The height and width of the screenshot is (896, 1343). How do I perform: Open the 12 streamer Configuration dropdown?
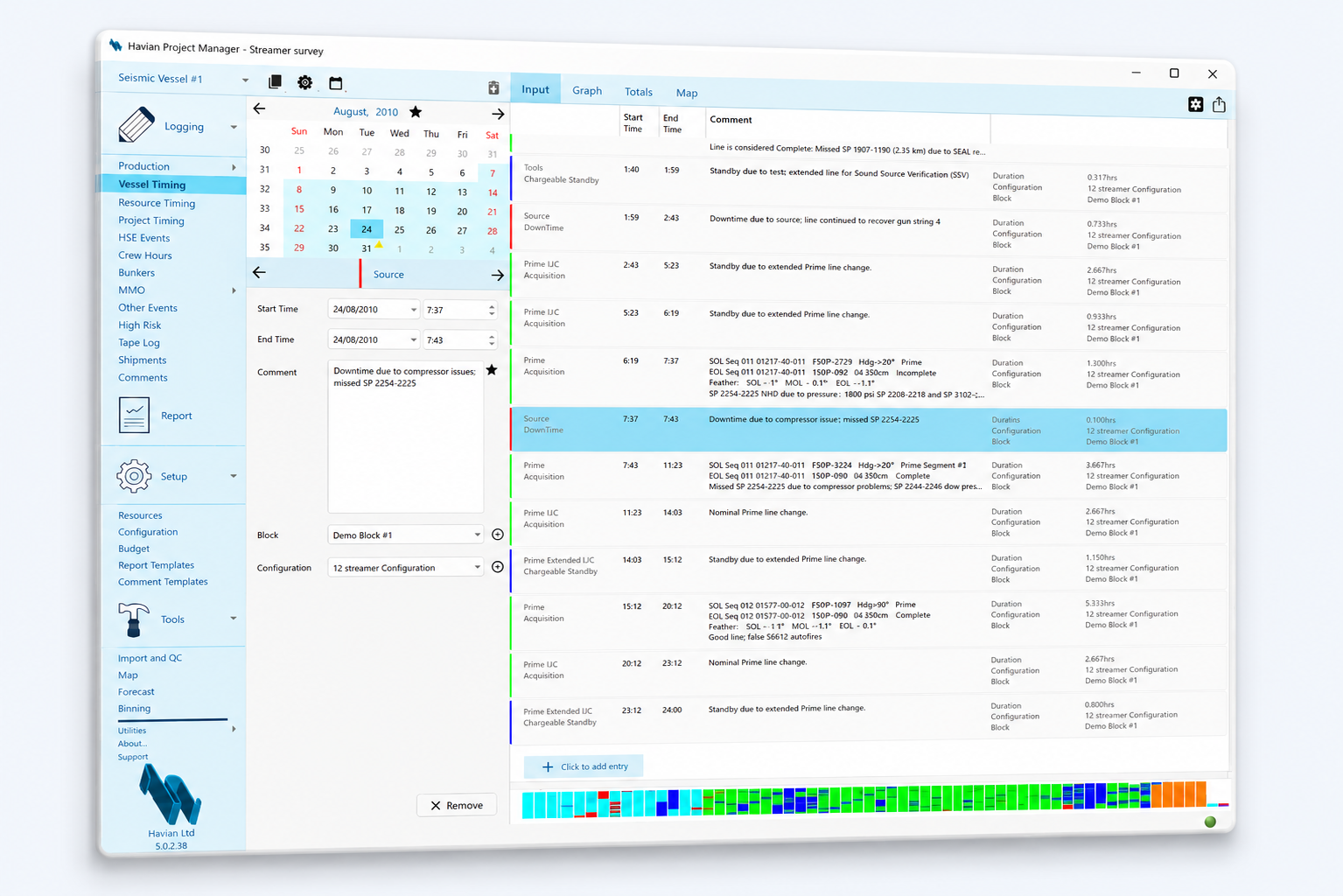477,567
